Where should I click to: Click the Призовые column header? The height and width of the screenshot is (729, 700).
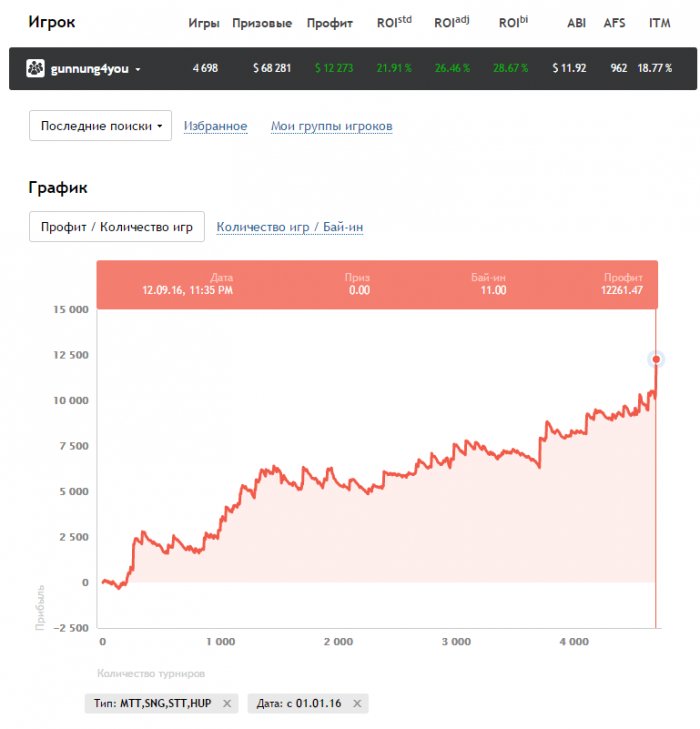pos(262,23)
